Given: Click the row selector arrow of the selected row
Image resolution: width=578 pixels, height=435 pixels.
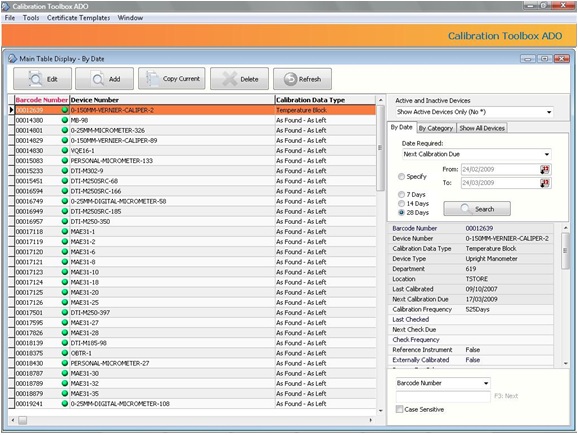Looking at the screenshot, I should tap(11, 110).
